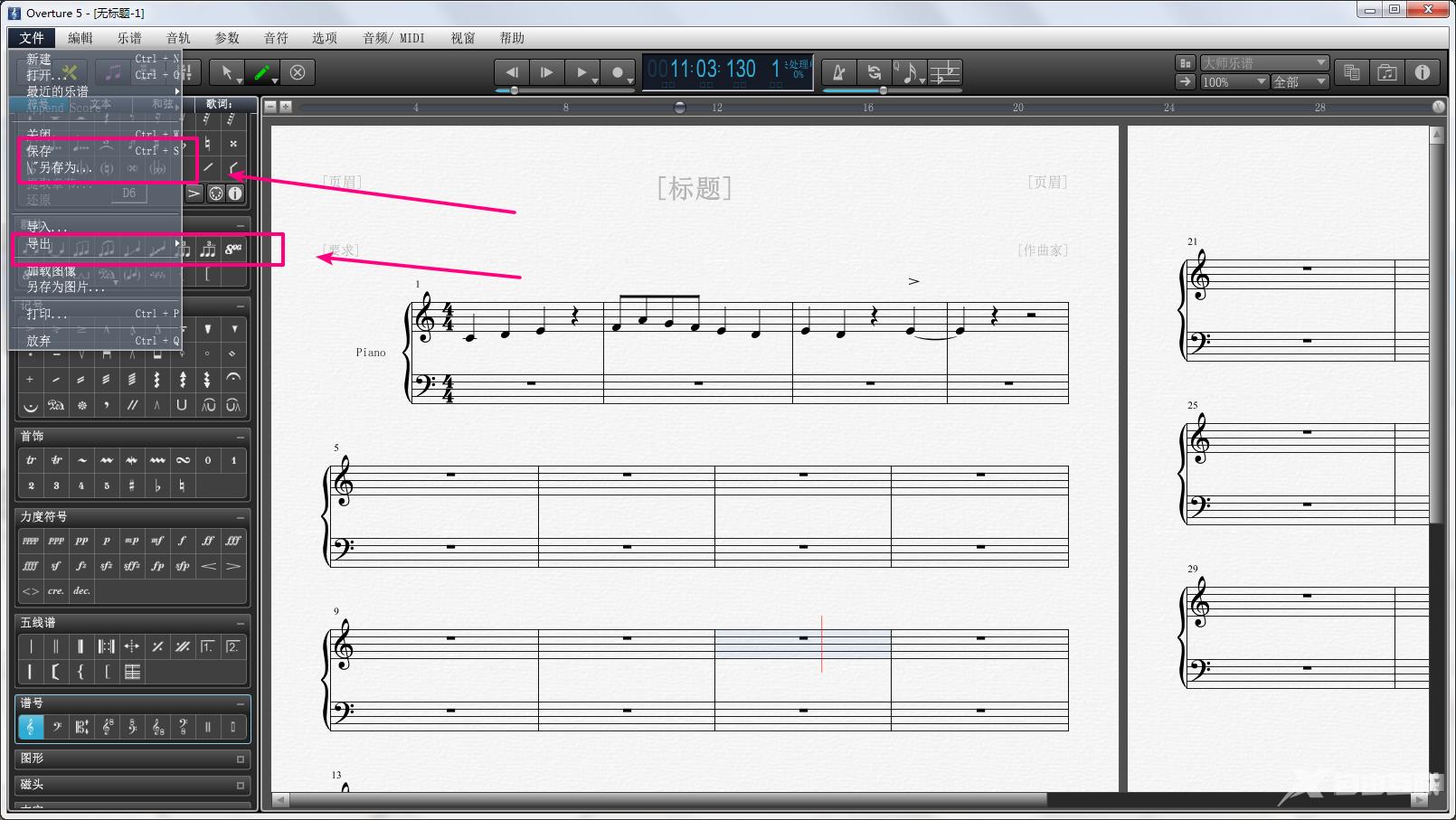Screen dimensions: 1456x820
Task: Select the dec. decrescendo text symbol
Action: (81, 591)
